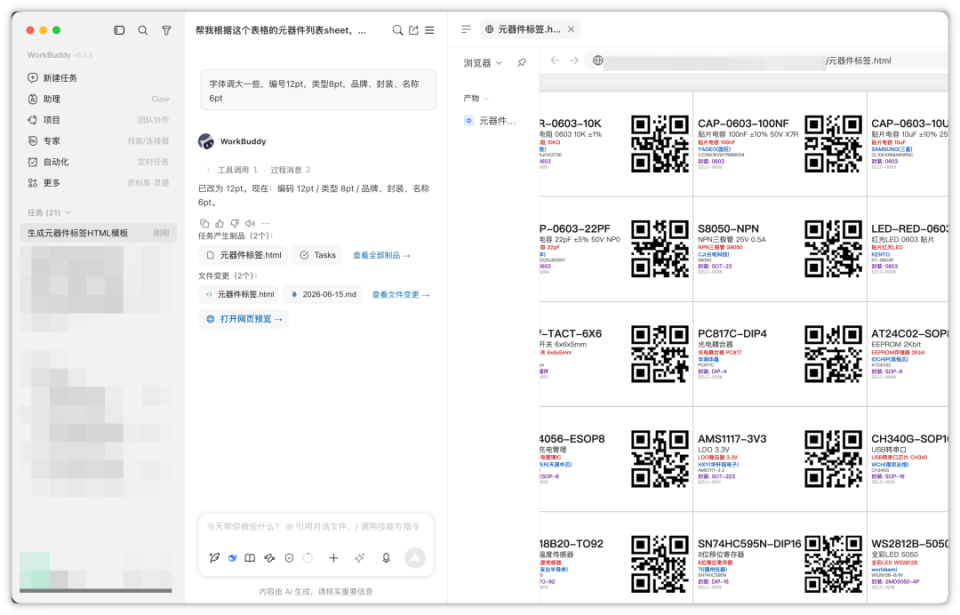Click the blue bird icon in input toolbar

click(233, 558)
